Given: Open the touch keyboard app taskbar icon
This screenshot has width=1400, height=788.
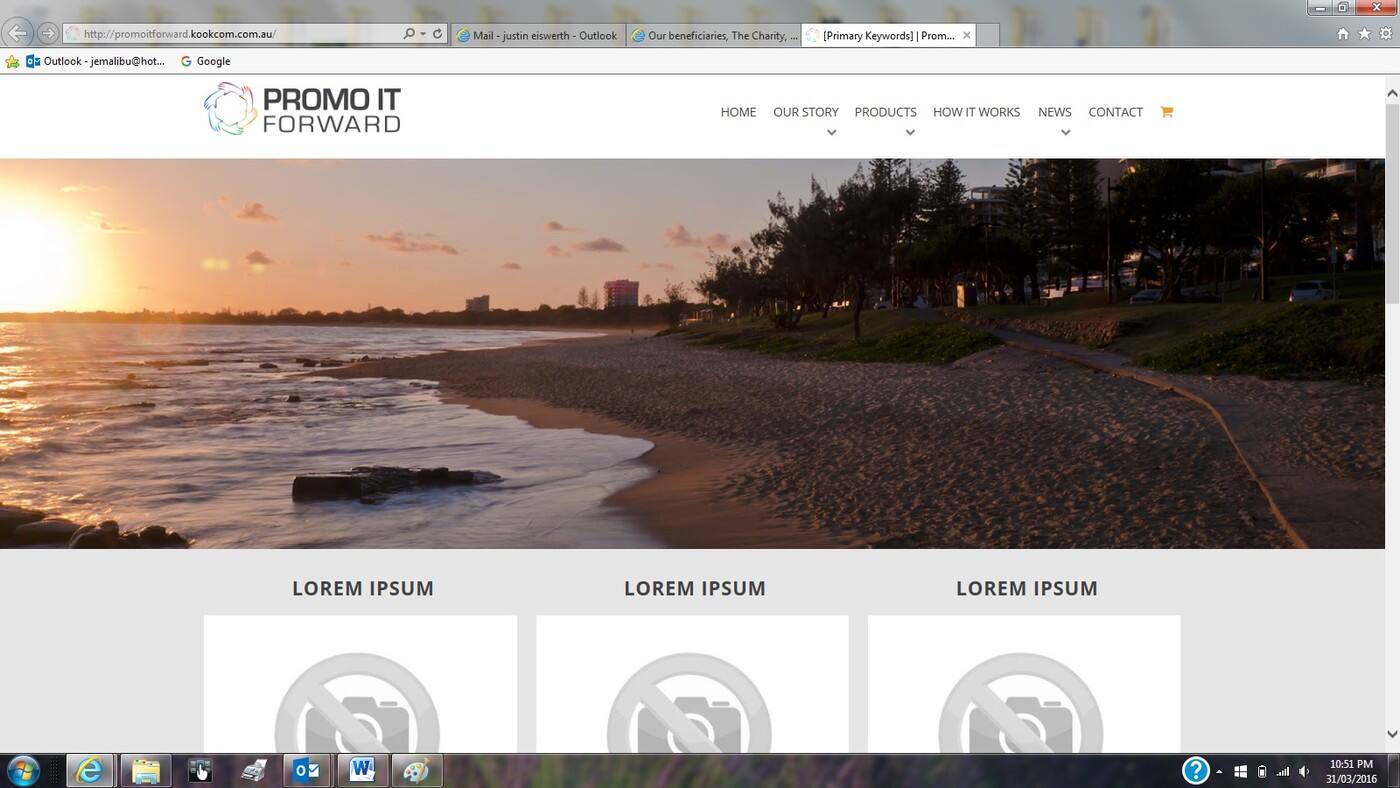Looking at the screenshot, I should click(x=200, y=771).
